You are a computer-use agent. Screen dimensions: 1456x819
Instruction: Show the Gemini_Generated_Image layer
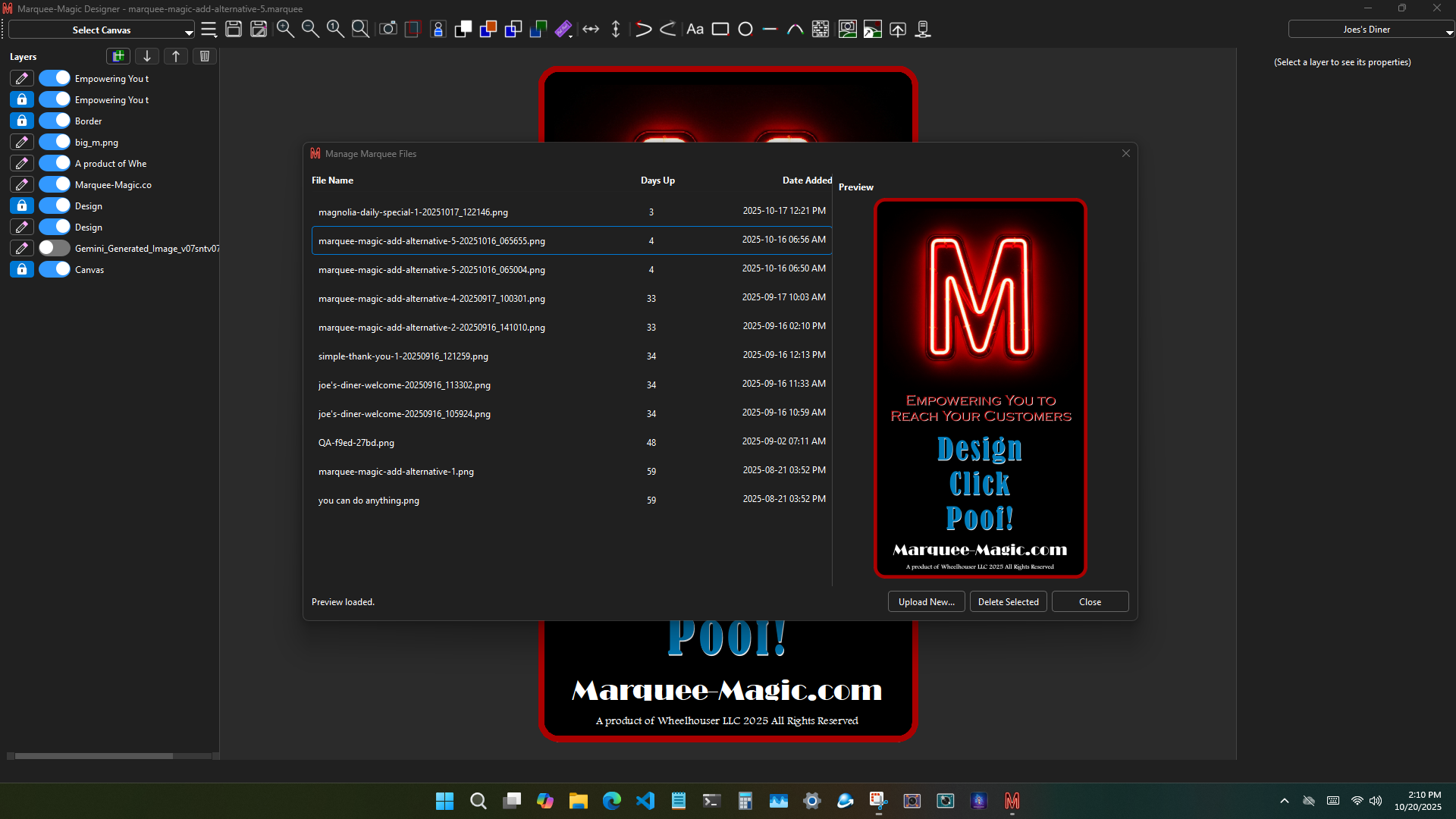tap(55, 248)
